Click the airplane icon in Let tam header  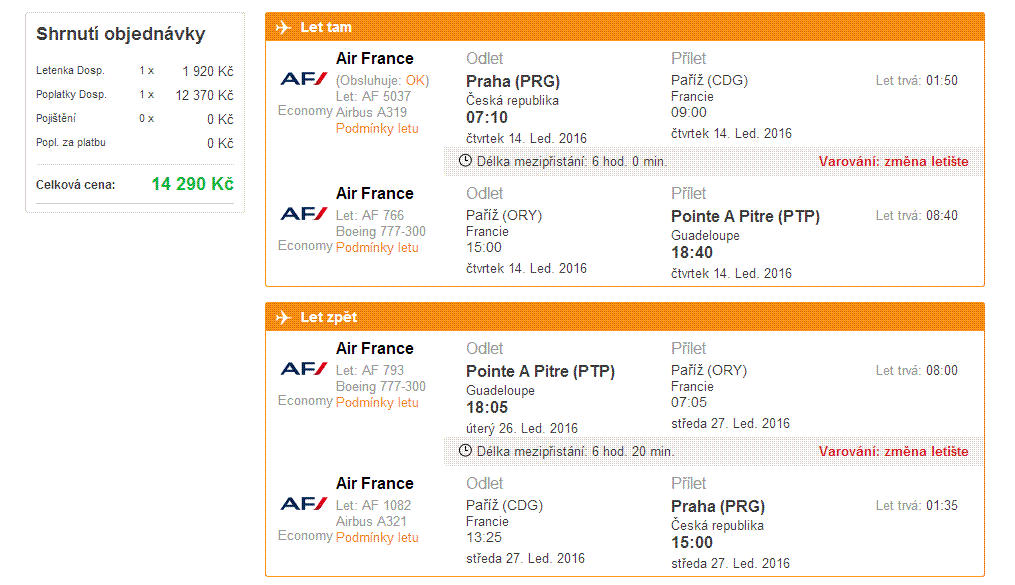tap(283, 27)
